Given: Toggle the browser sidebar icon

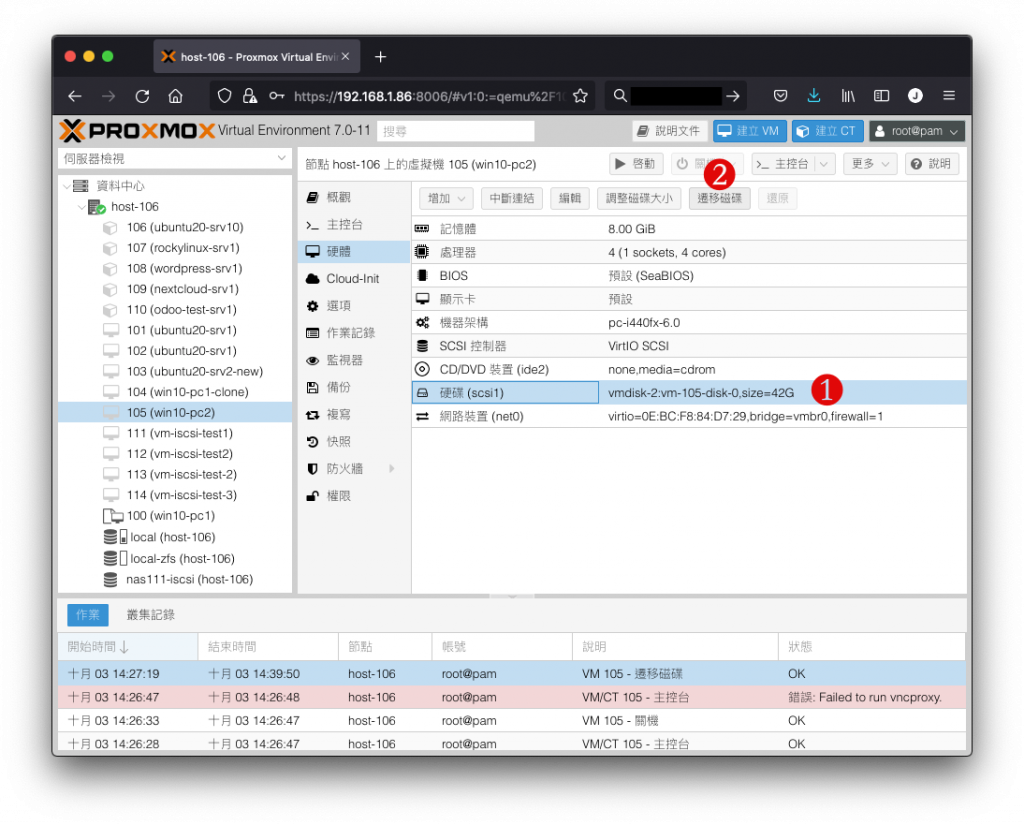Looking at the screenshot, I should pos(881,96).
